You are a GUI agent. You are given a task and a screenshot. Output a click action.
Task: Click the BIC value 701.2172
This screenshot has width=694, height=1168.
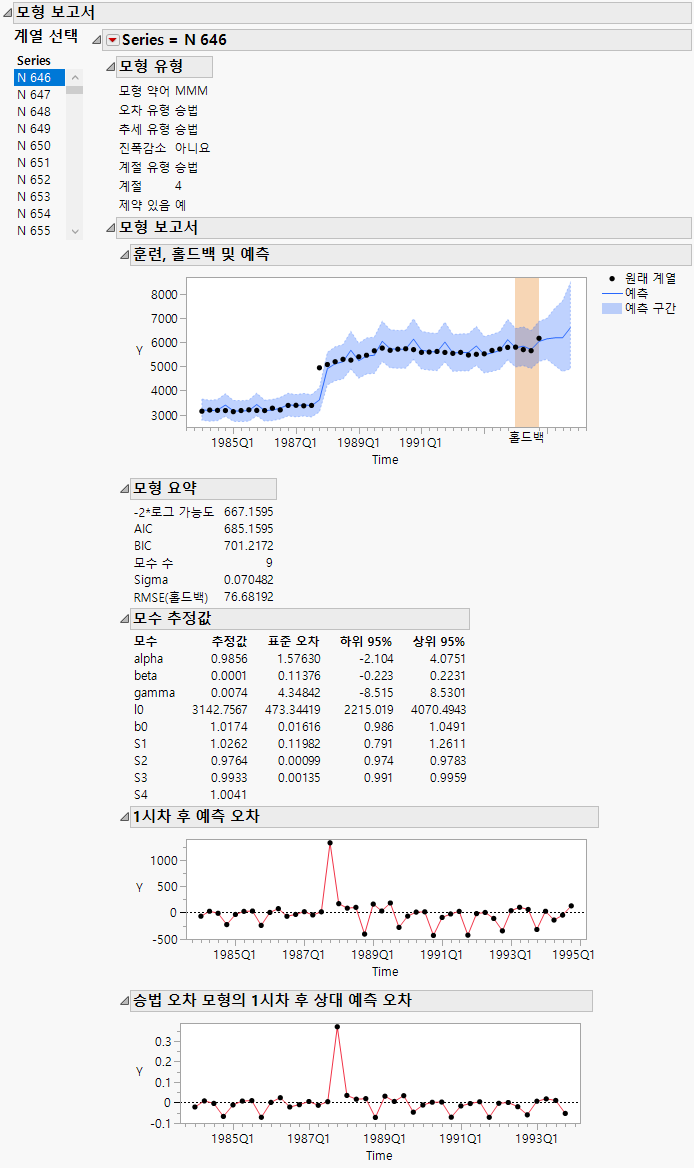[249, 546]
